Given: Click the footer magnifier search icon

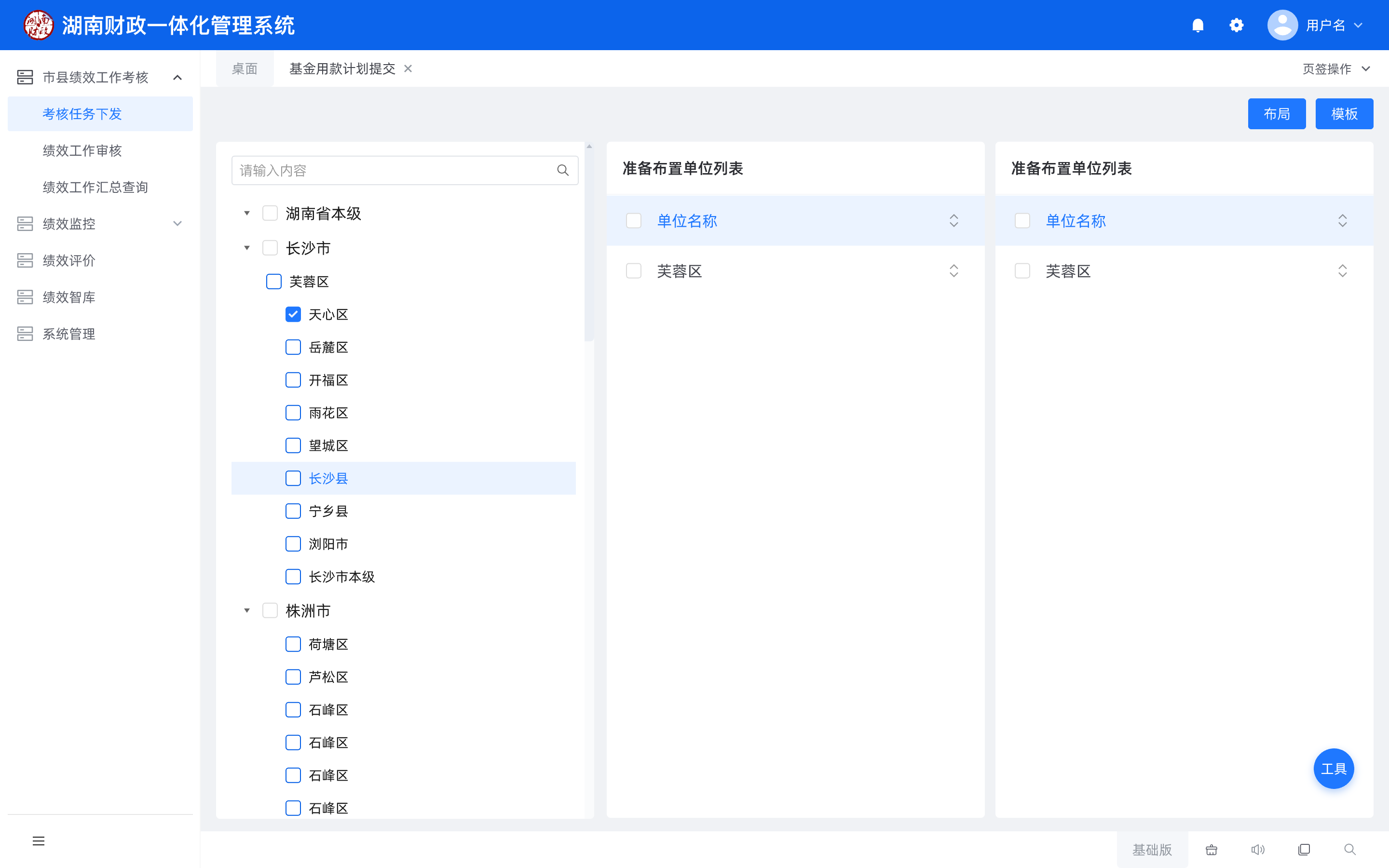Looking at the screenshot, I should coord(1350,850).
